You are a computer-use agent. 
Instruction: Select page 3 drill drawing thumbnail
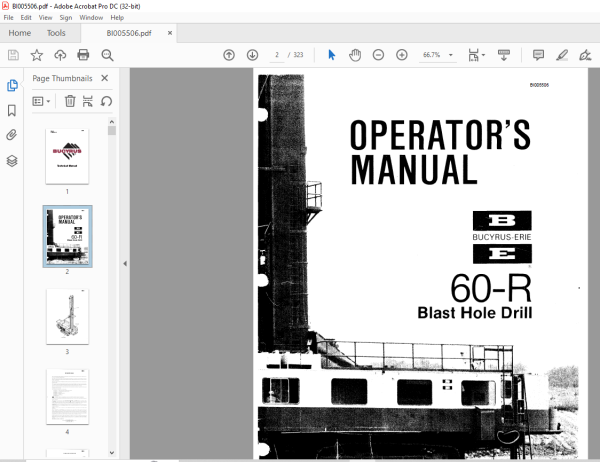[67, 317]
